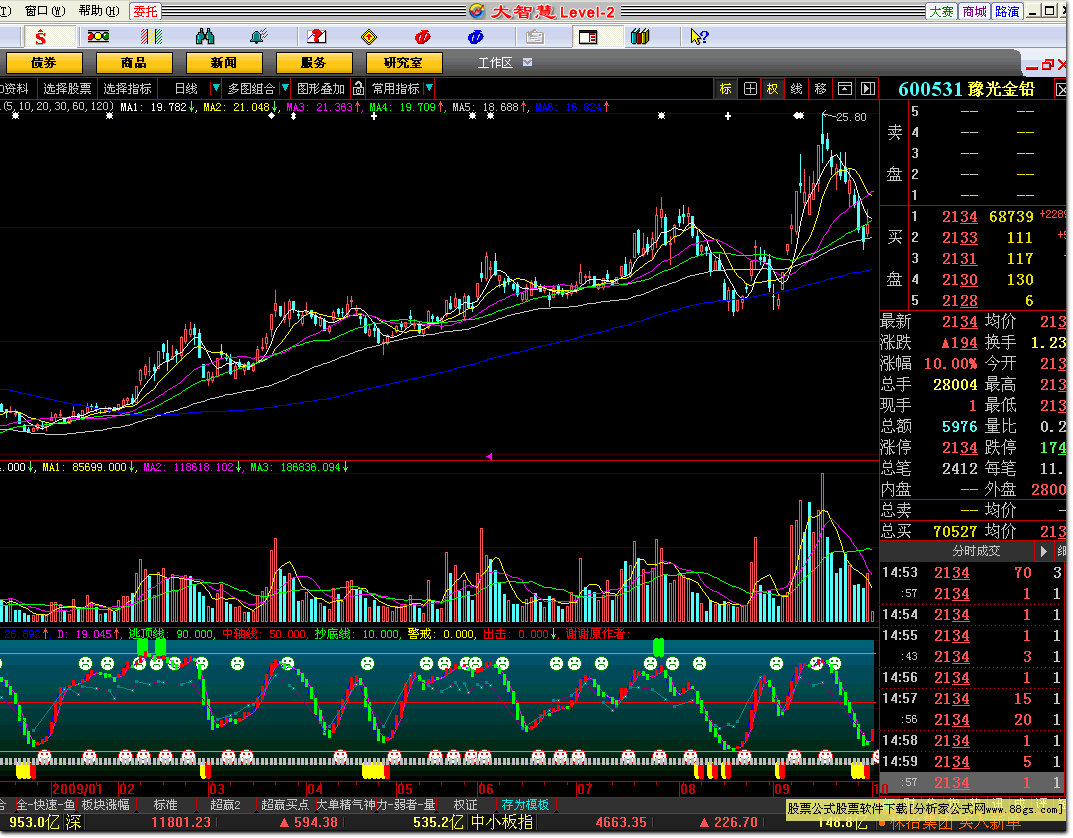Minimize the inner chart window (red dash)

[1031, 66]
